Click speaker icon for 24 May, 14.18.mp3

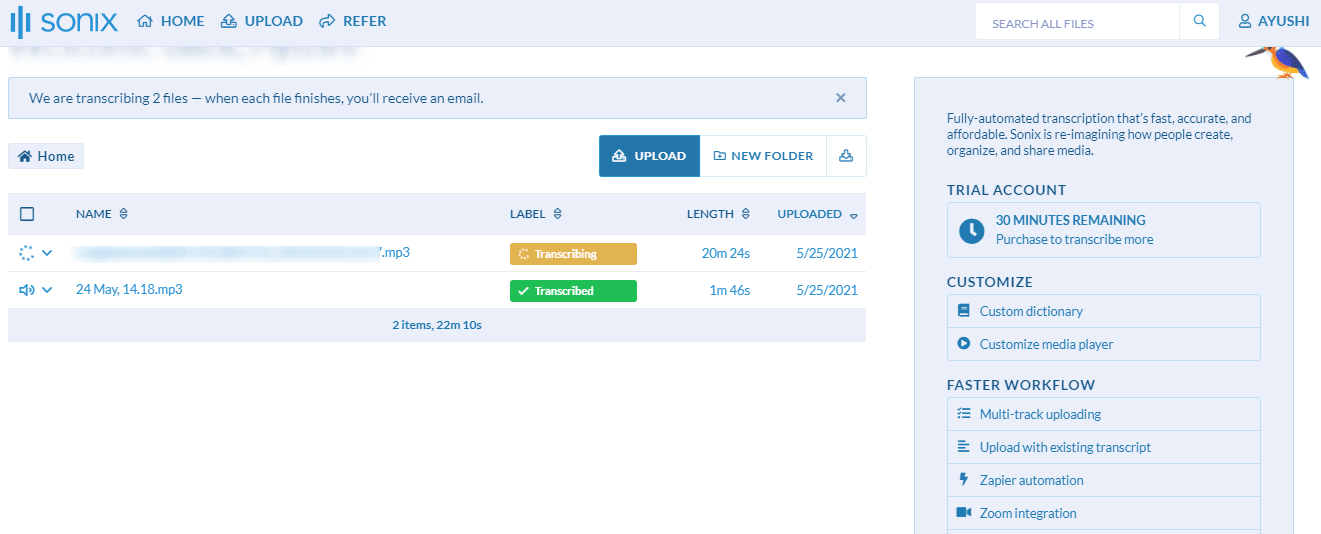pyautogui.click(x=26, y=290)
